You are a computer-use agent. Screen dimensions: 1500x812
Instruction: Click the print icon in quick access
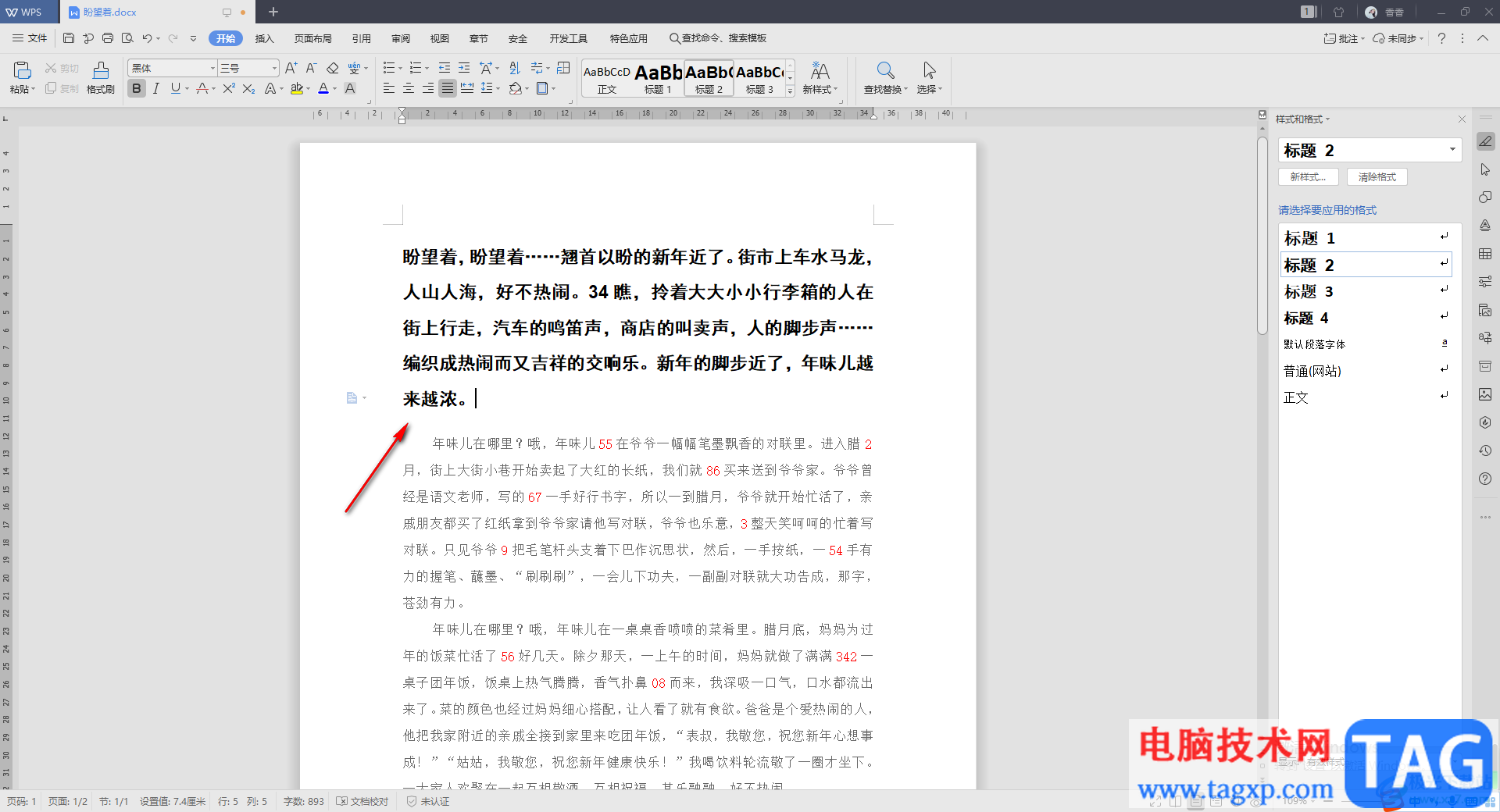click(108, 38)
